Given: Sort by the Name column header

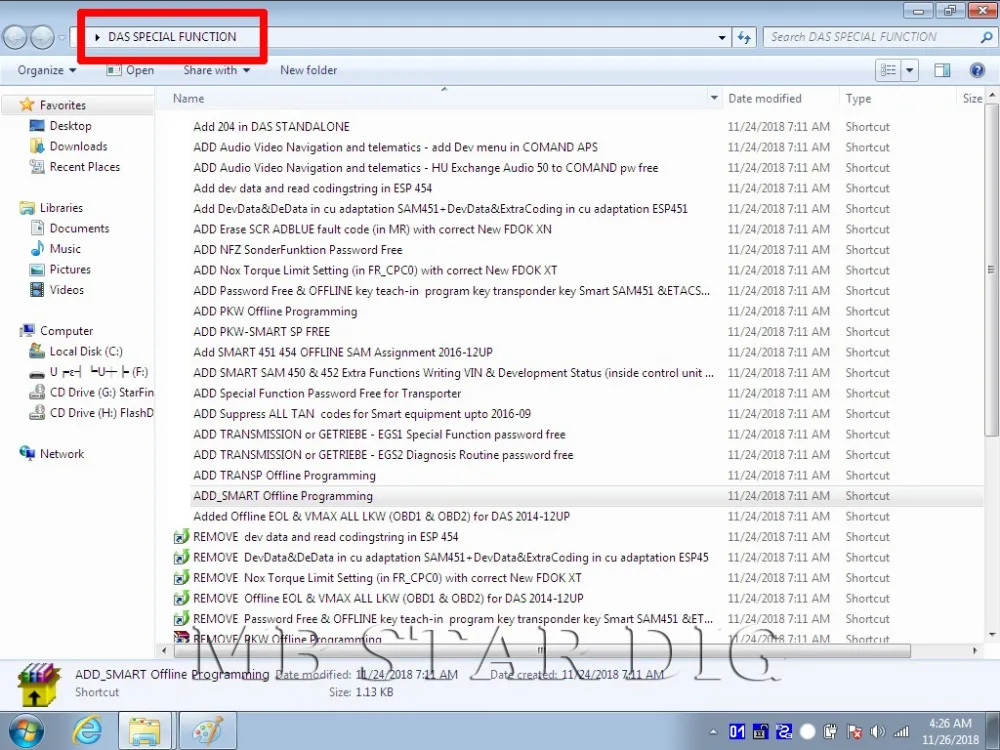Looking at the screenshot, I should tap(189, 98).
